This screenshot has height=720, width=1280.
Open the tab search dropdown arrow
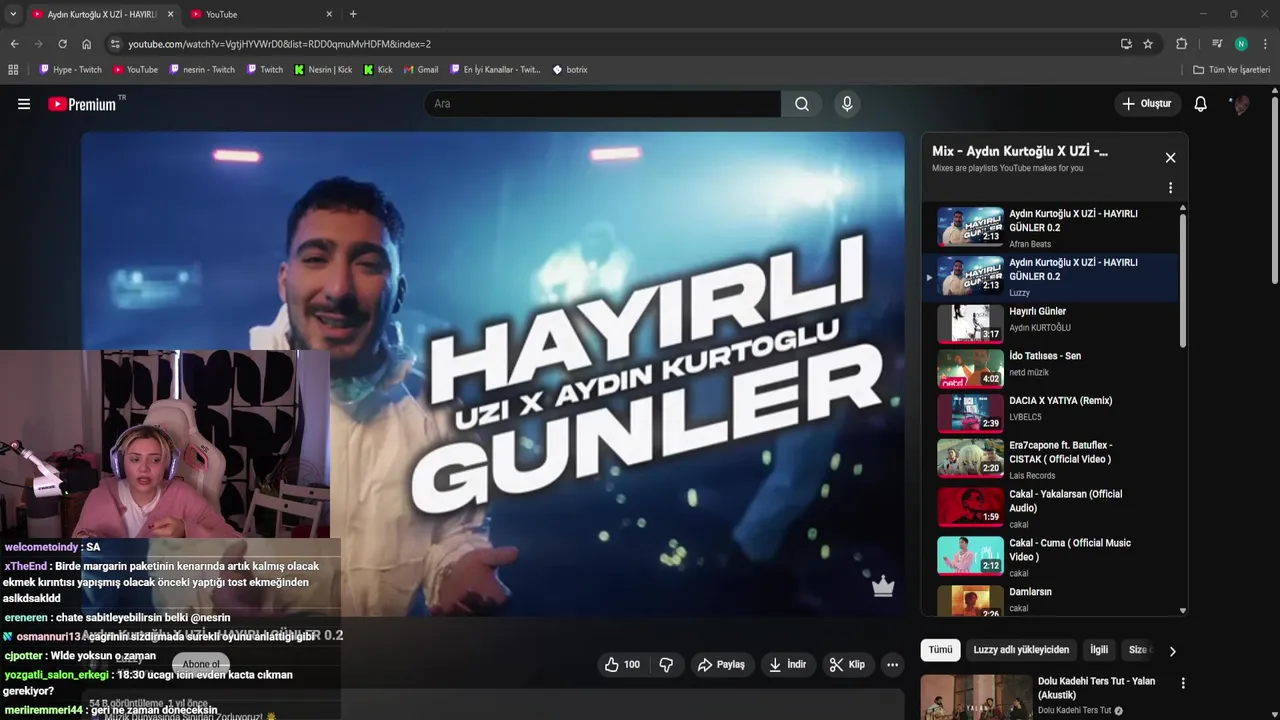pyautogui.click(x=13, y=14)
